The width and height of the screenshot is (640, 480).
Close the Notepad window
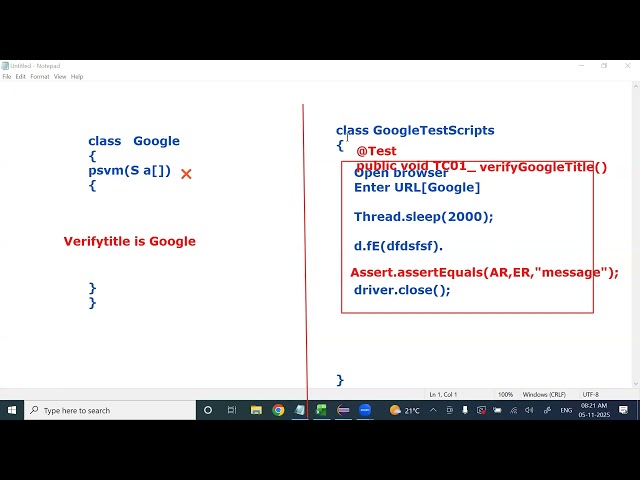point(627,65)
